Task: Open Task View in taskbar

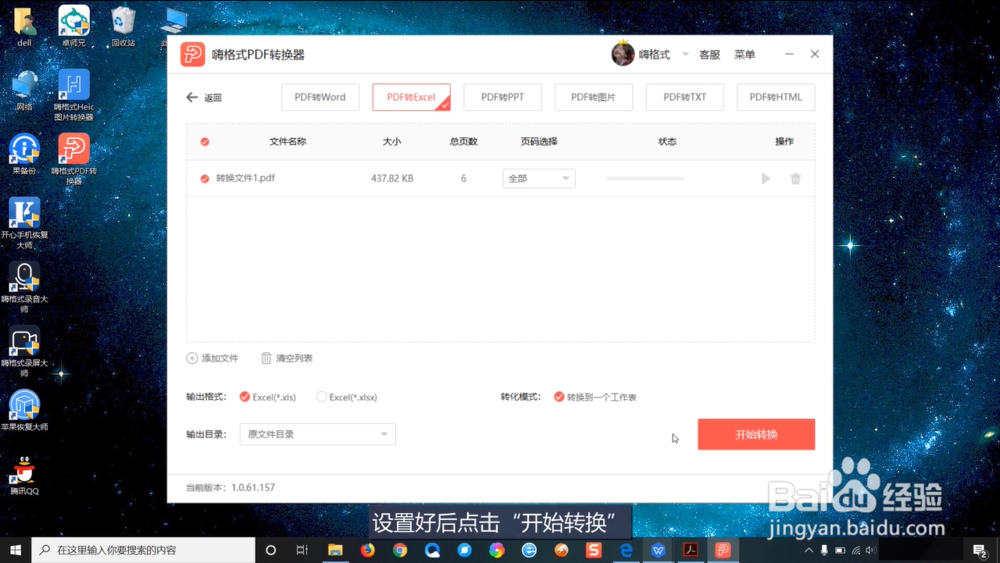Action: pos(302,550)
